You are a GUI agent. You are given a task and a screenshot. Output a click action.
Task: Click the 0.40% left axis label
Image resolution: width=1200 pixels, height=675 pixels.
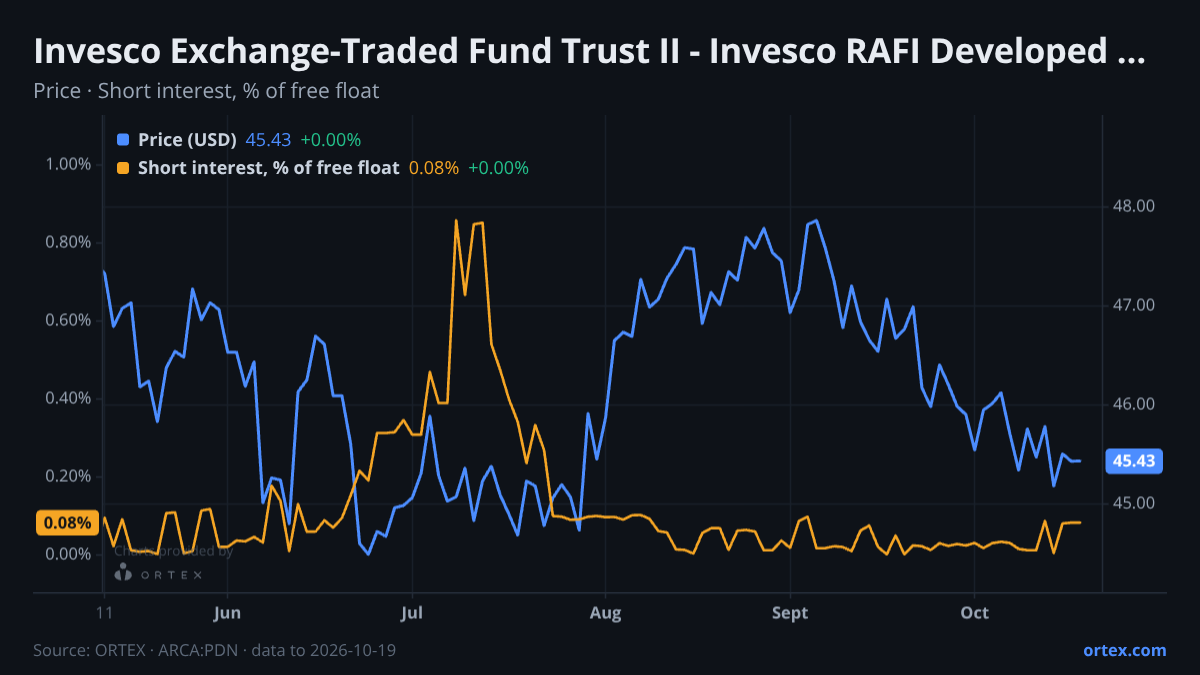coord(69,398)
